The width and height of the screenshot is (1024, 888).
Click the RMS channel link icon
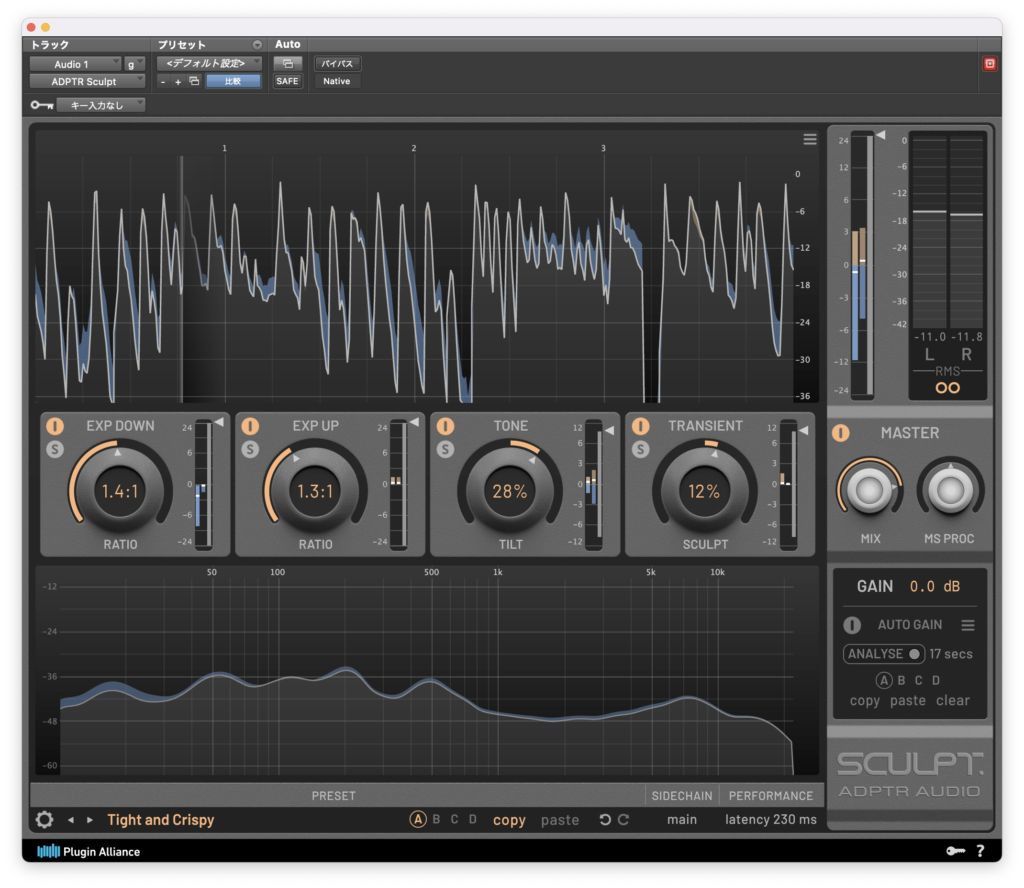[948, 388]
